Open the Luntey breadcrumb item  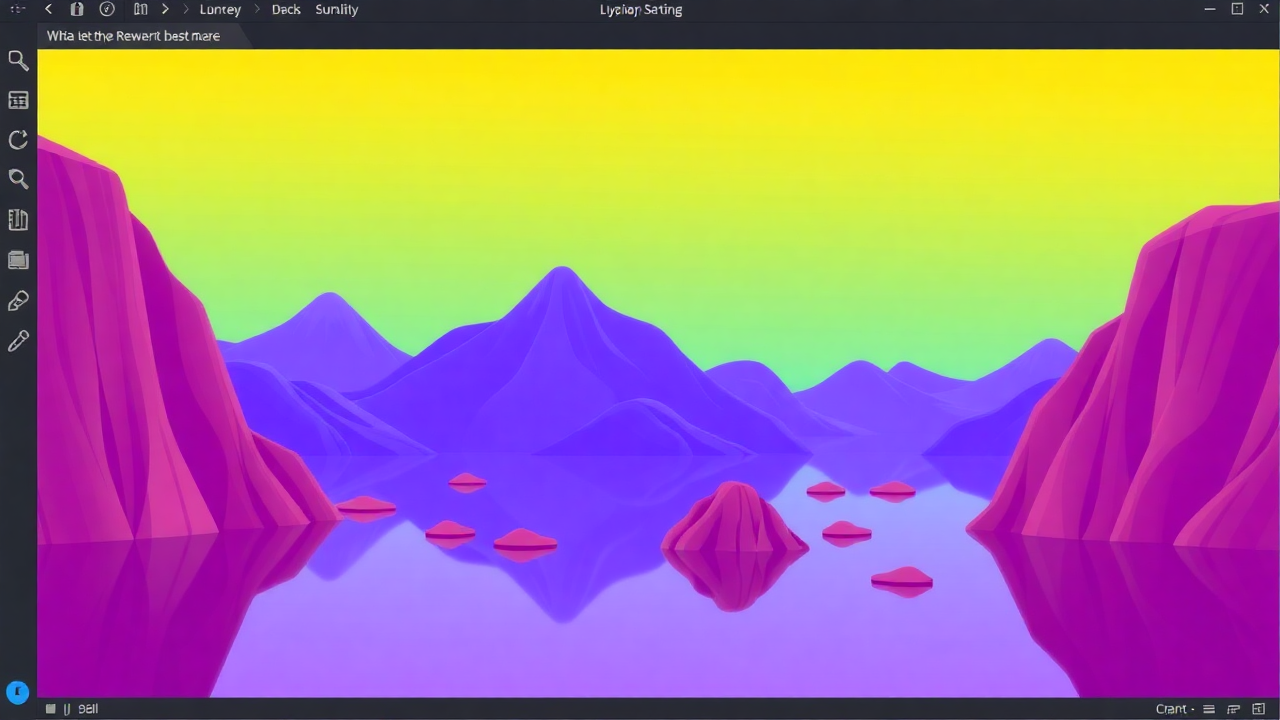pyautogui.click(x=220, y=9)
